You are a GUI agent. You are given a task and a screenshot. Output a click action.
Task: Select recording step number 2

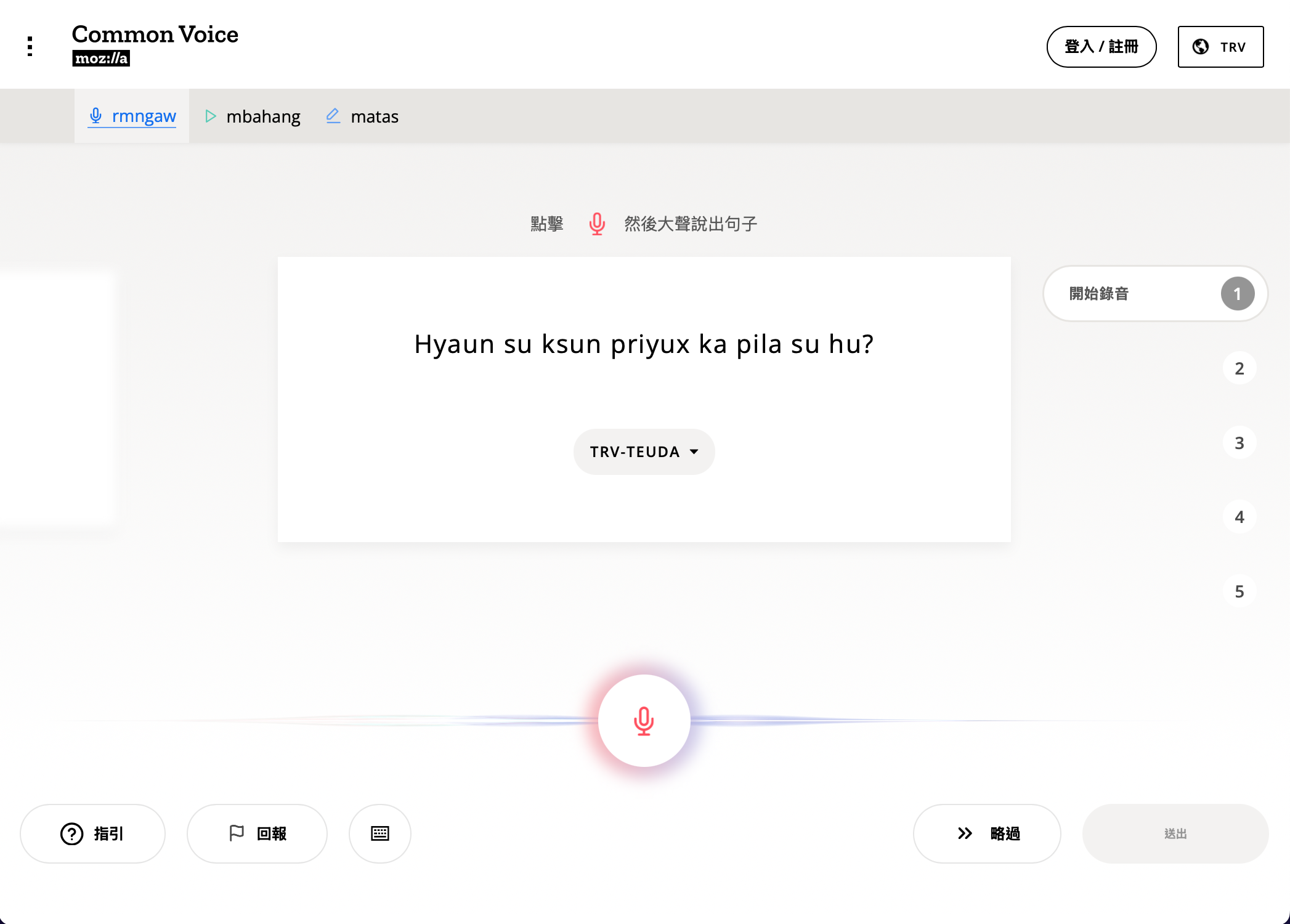(1239, 368)
